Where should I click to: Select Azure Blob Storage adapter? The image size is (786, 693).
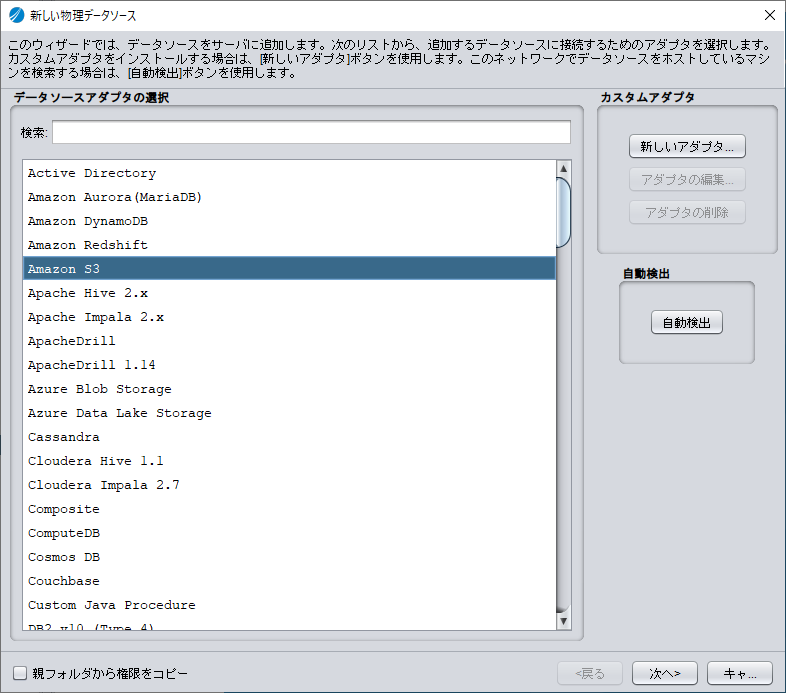[289, 389]
